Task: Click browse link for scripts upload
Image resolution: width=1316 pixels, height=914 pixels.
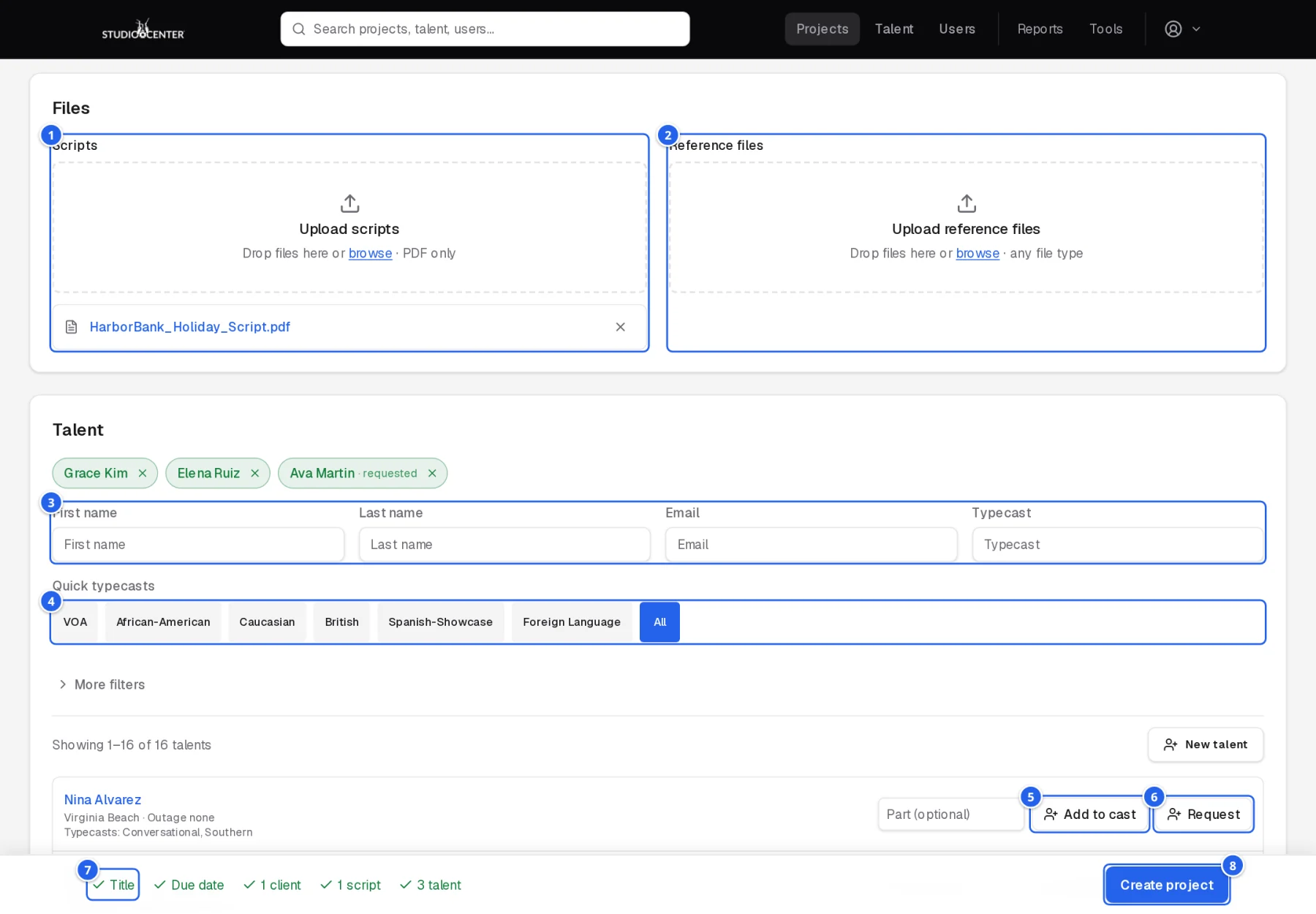Action: click(x=370, y=253)
